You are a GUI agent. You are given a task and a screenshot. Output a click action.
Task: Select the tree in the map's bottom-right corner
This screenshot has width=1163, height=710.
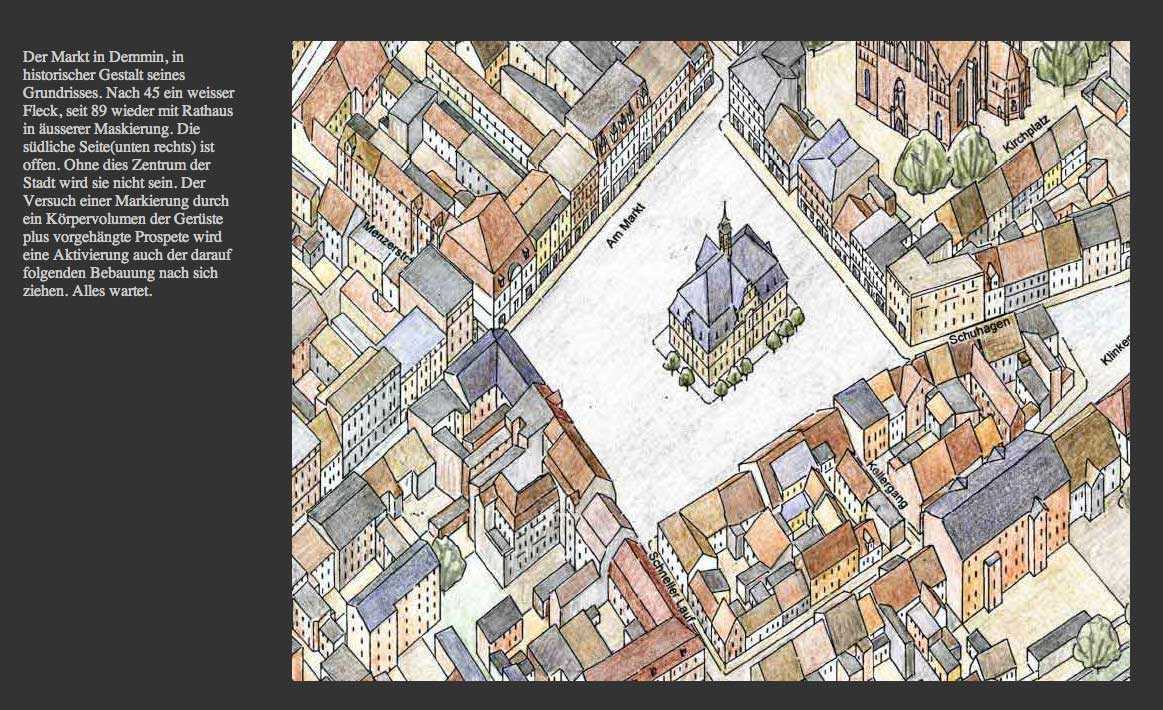coord(1096,640)
